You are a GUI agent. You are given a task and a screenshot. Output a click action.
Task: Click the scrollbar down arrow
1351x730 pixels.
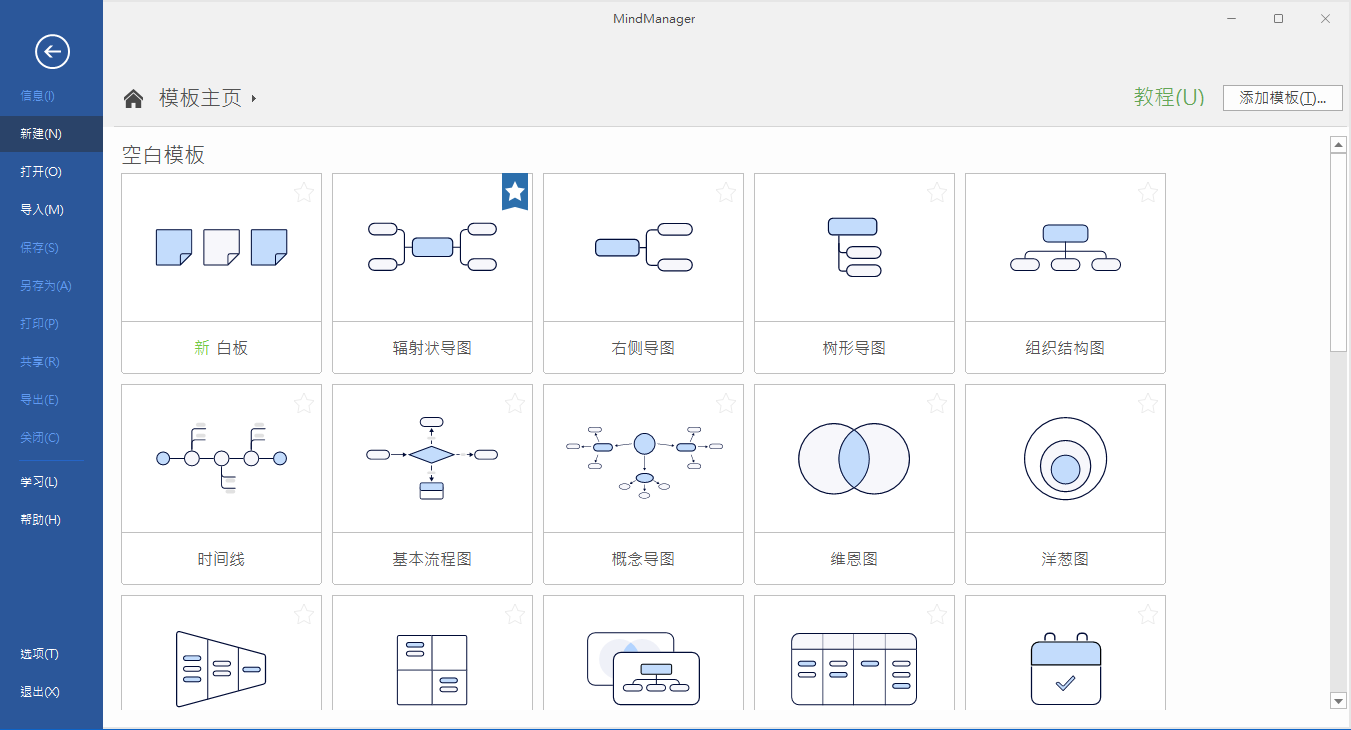[x=1339, y=700]
